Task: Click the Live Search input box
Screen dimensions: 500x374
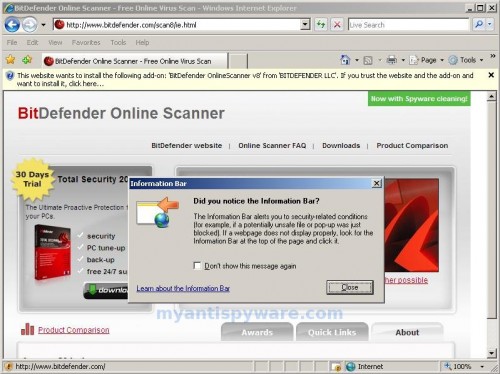Action: coord(408,25)
